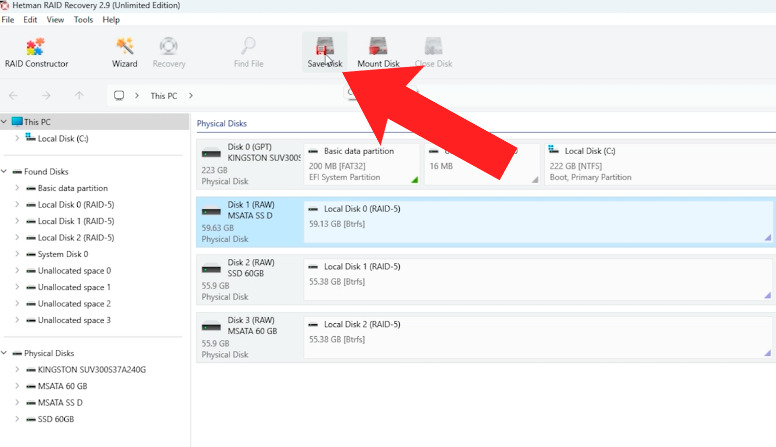
Task: Go up one level
Action: click(79, 96)
